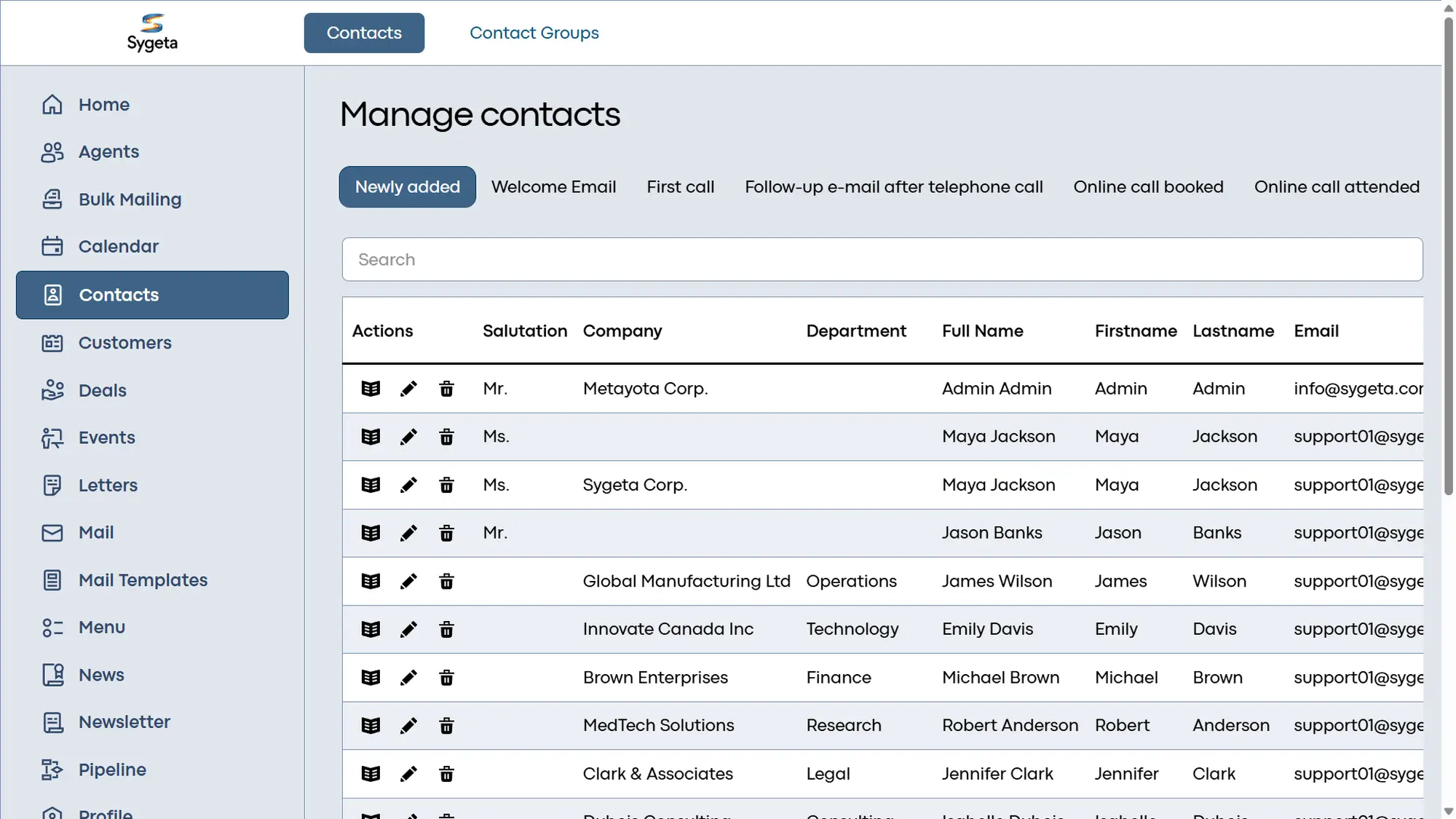Open details for Robert Anderson
Screen dimensions: 1456x819
click(371, 726)
